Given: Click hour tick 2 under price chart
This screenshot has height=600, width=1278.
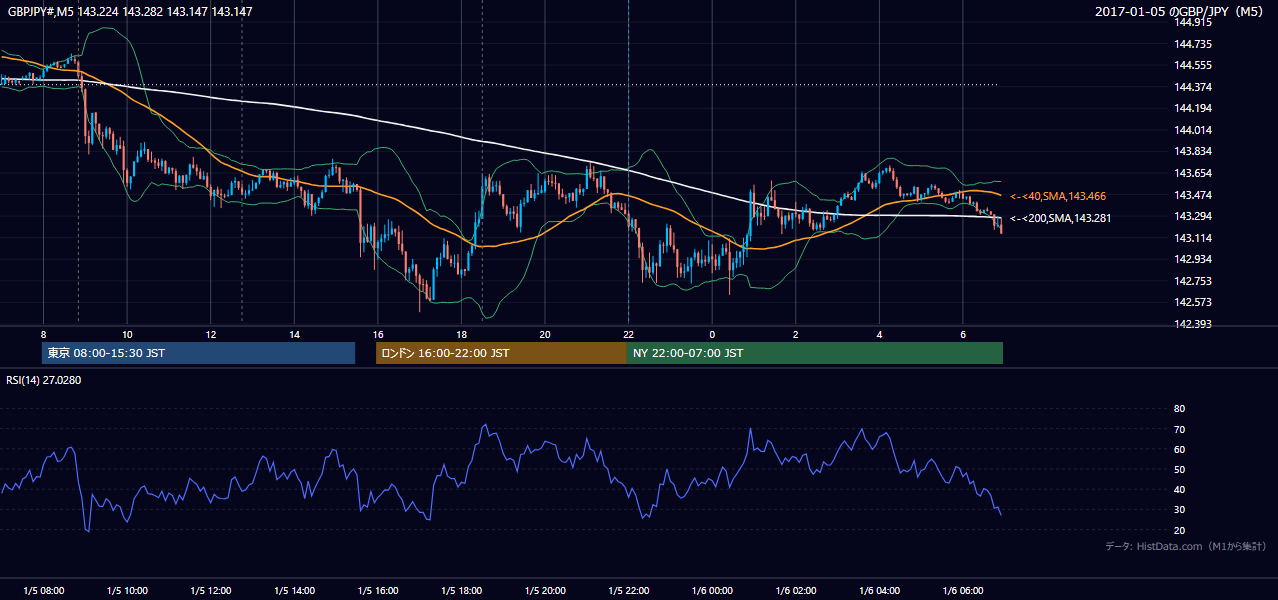Looking at the screenshot, I should tap(795, 334).
